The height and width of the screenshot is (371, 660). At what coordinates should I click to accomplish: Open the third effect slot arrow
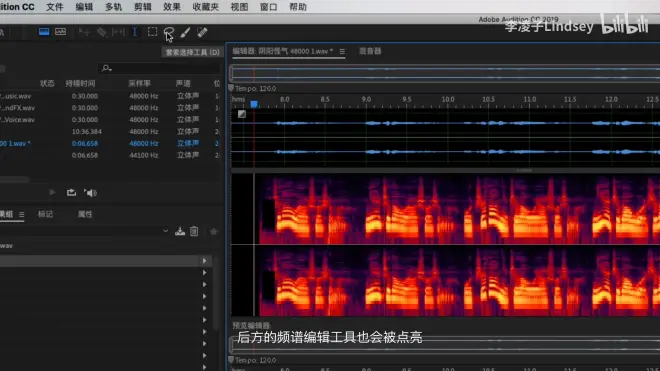[x=205, y=284]
